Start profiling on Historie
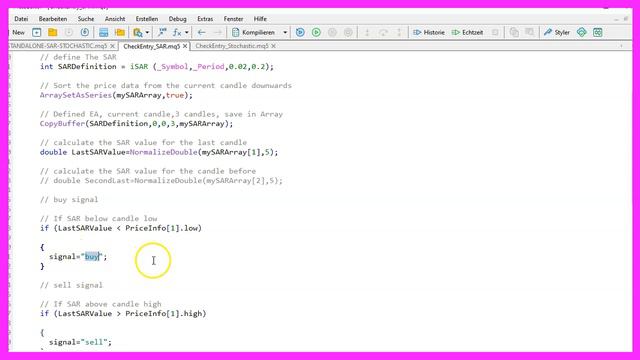The image size is (640, 360). point(429,32)
